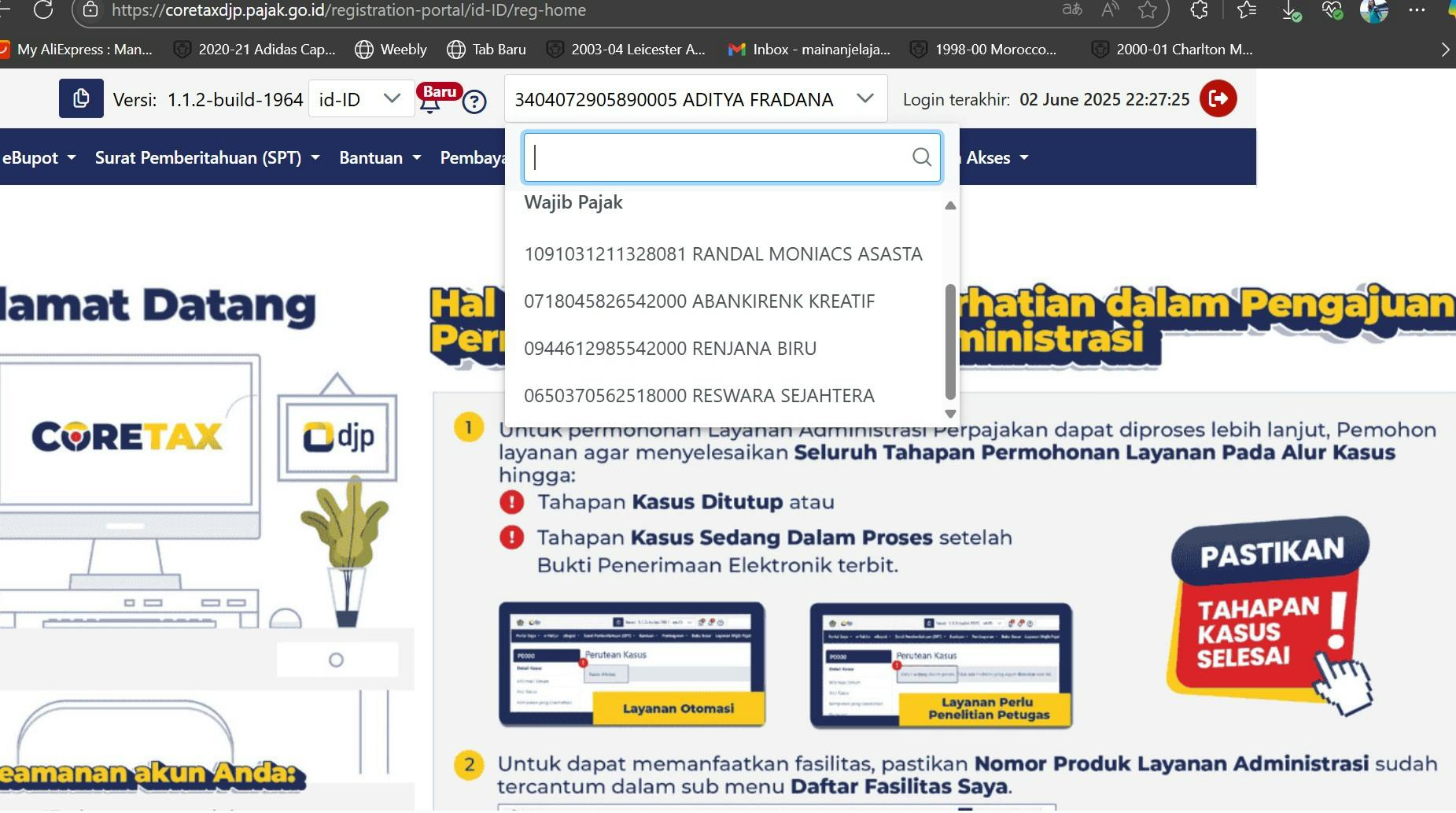Open the translate page icon
The height and width of the screenshot is (813, 1456).
pyautogui.click(x=1072, y=9)
